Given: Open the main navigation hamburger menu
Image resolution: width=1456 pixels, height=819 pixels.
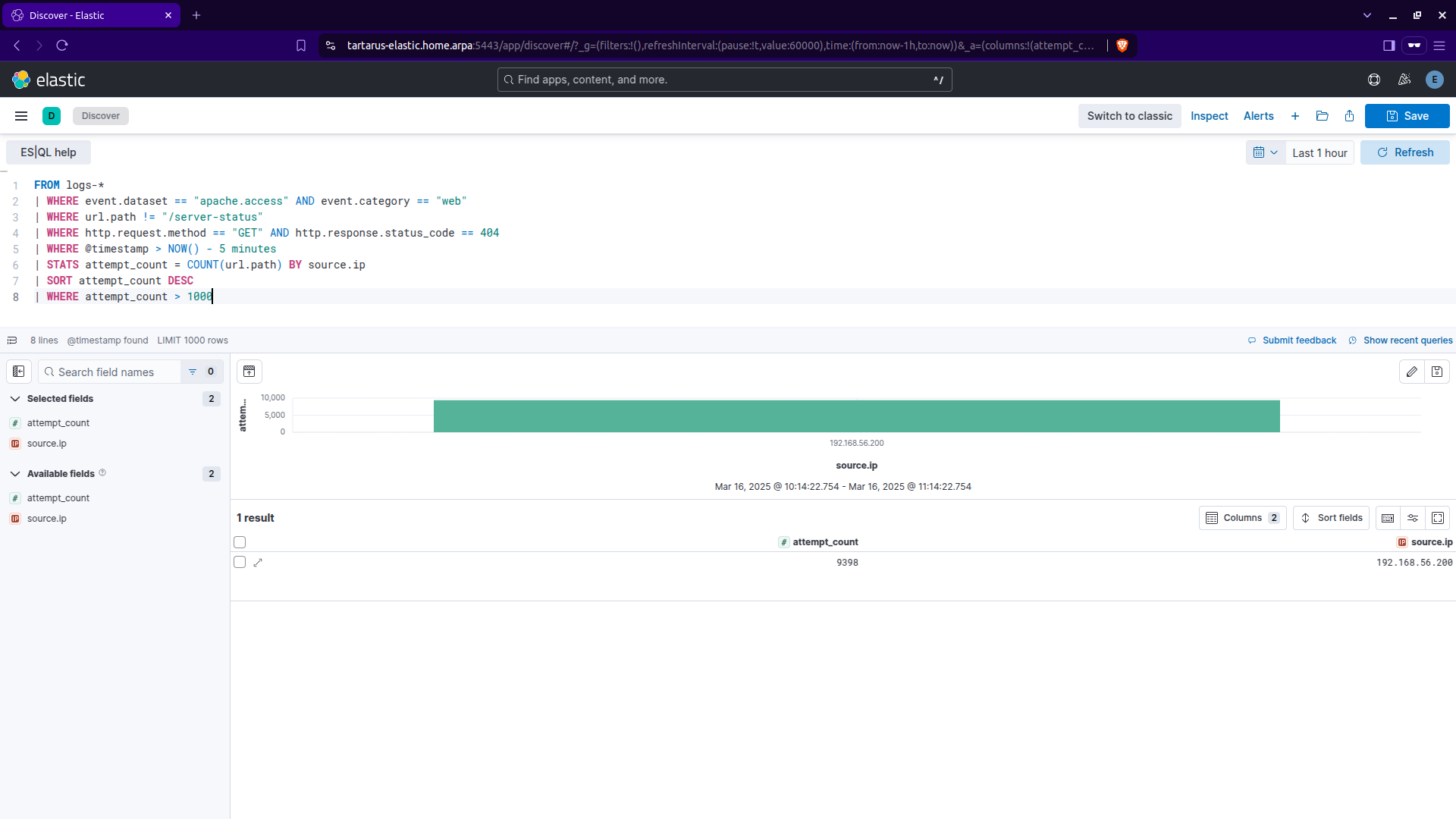Looking at the screenshot, I should (21, 116).
